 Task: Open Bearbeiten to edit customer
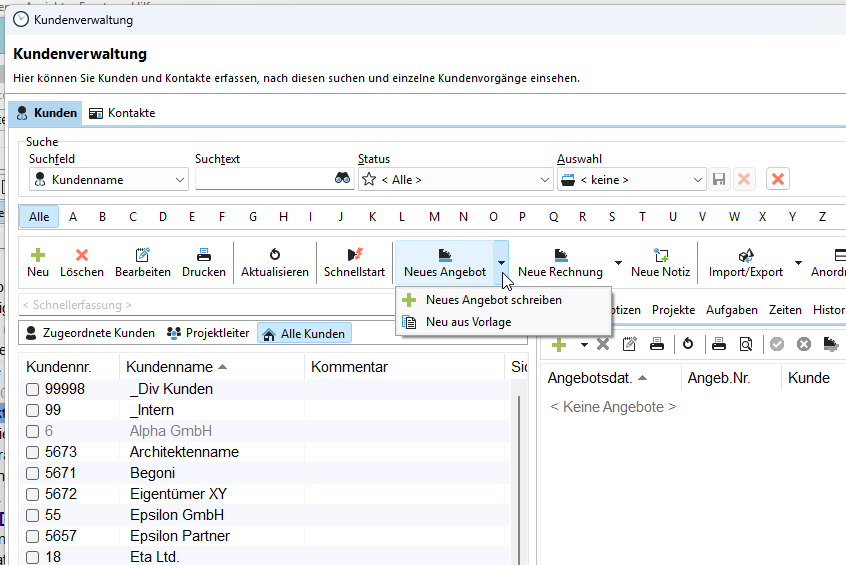142,256
